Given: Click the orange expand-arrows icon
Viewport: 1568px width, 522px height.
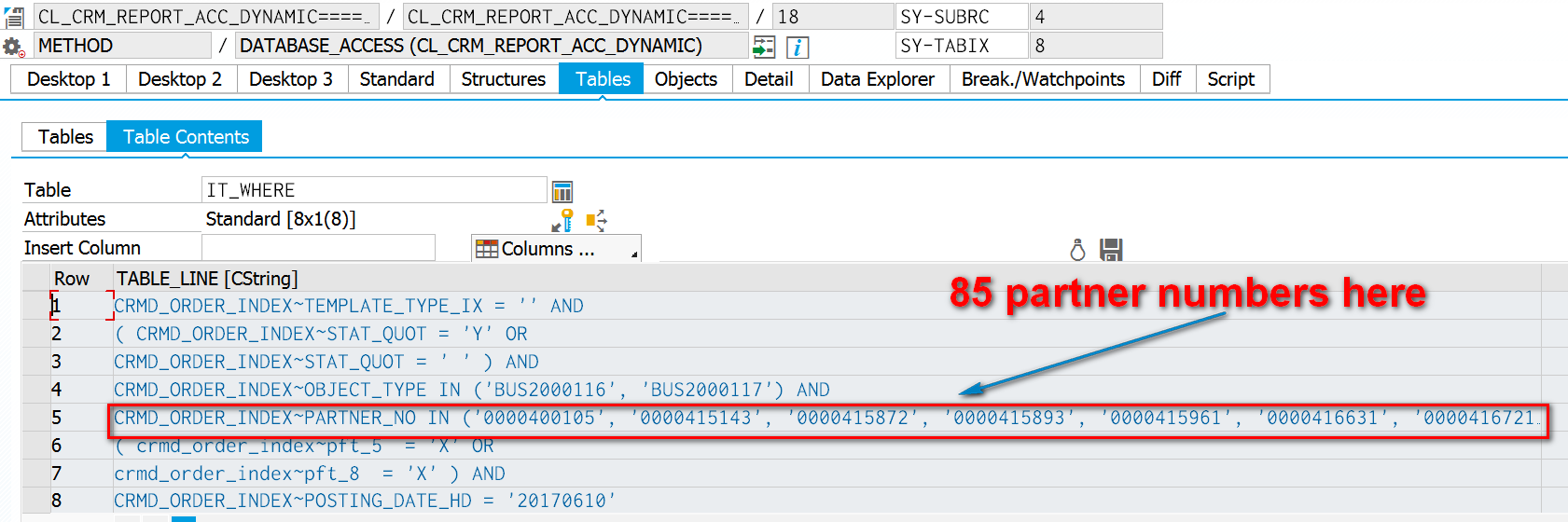Looking at the screenshot, I should (x=596, y=220).
